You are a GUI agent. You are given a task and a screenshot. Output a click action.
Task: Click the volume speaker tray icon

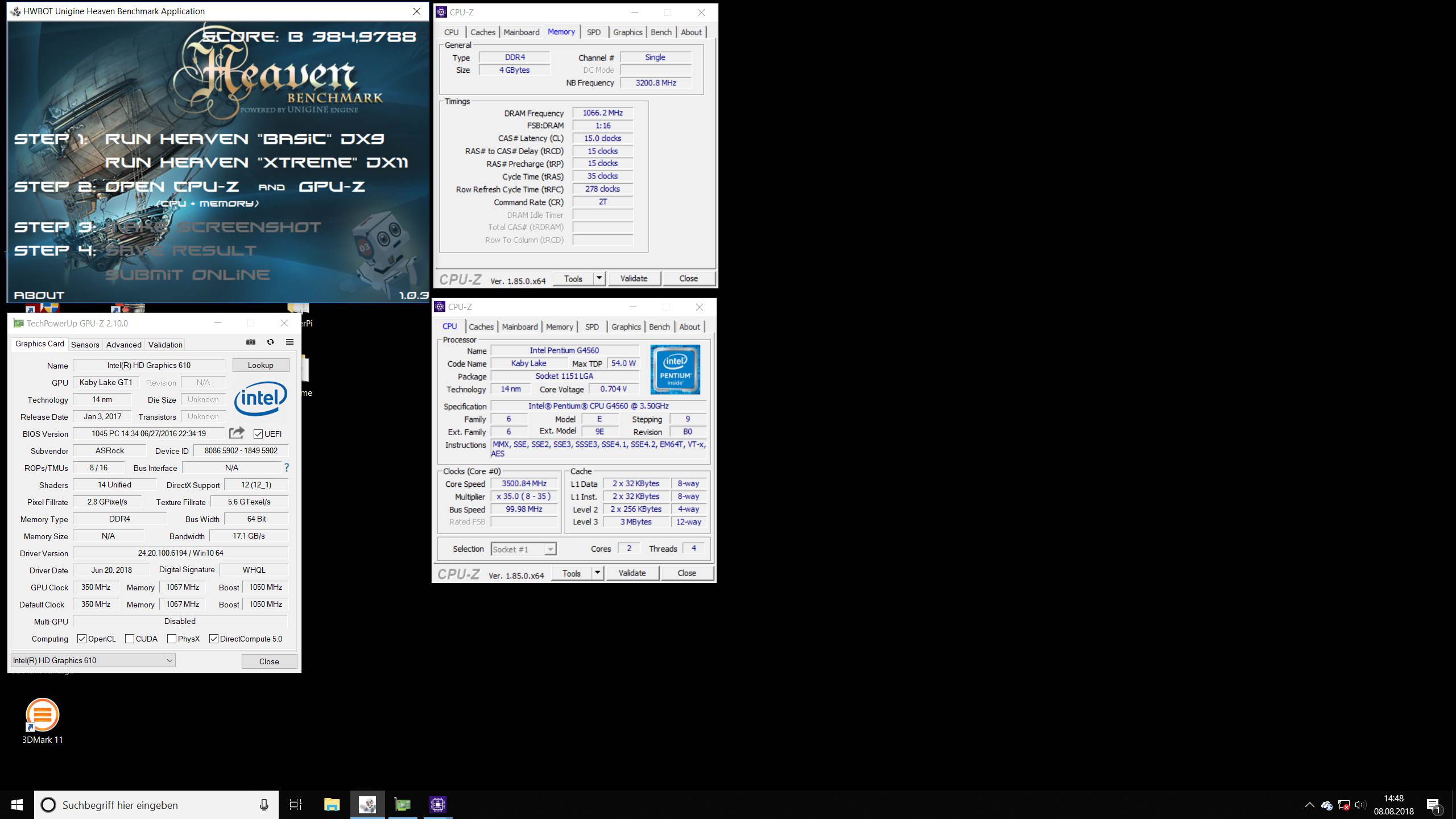click(1360, 805)
